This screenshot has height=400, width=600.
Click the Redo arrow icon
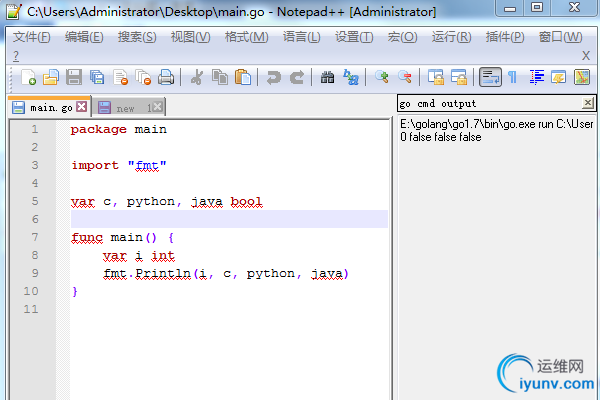297,77
